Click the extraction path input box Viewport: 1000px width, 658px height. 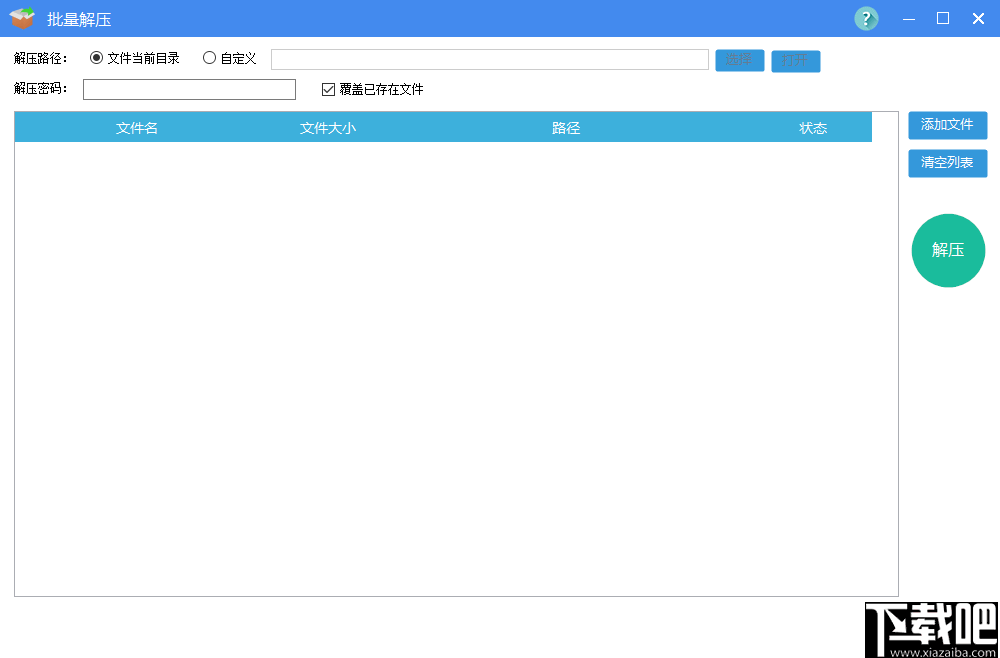[x=488, y=59]
